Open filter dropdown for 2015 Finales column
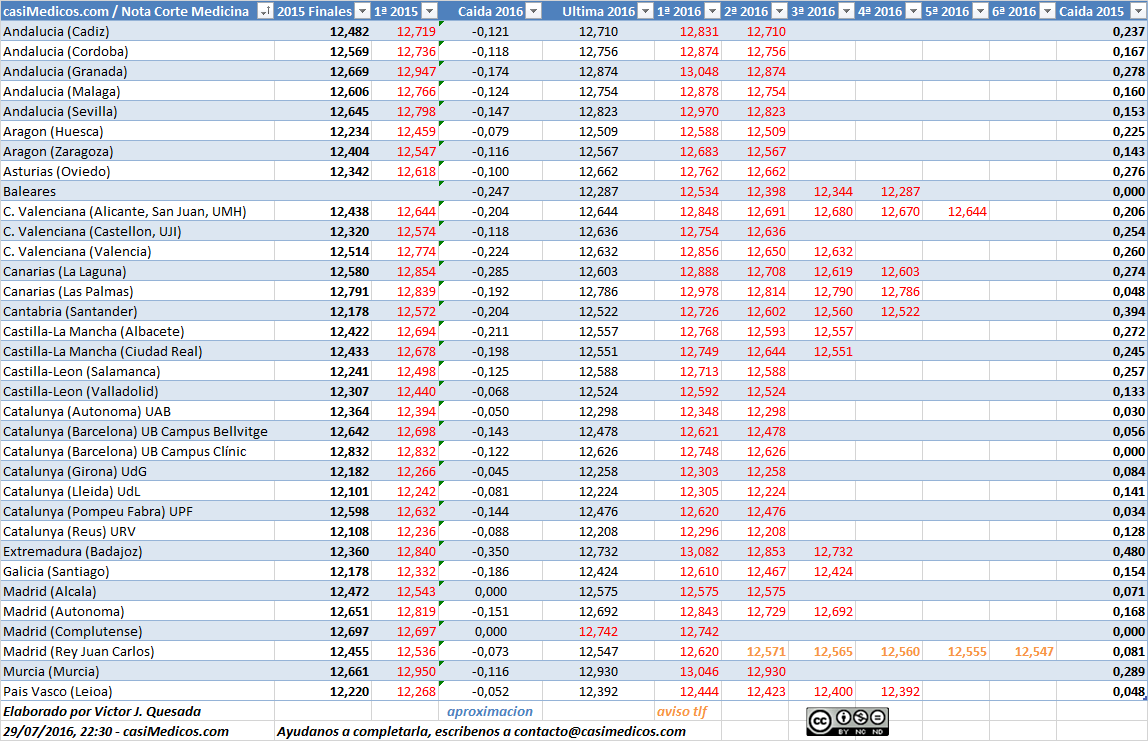The height and width of the screenshot is (741, 1148). point(362,11)
